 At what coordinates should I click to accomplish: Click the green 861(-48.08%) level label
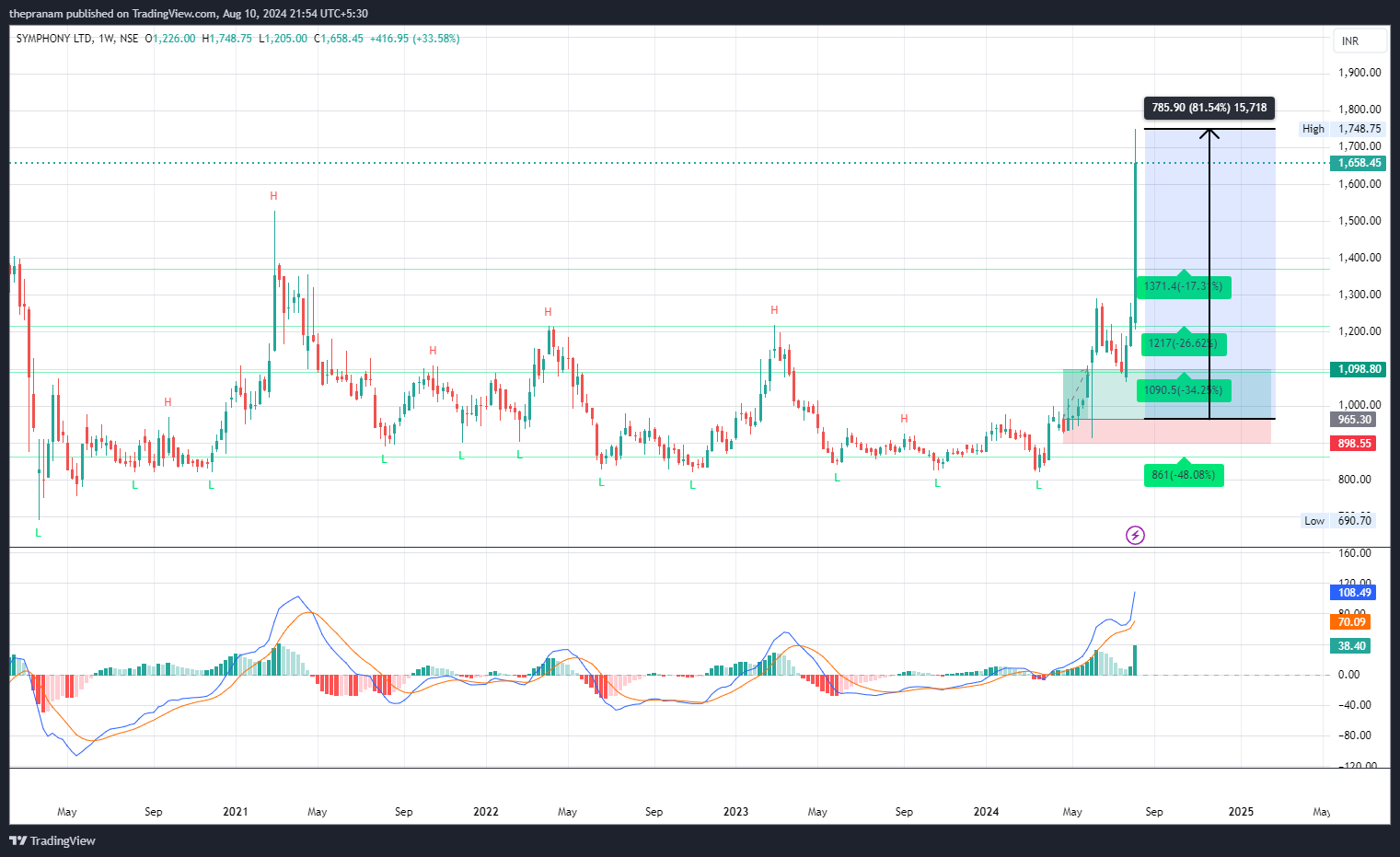[x=1184, y=475]
